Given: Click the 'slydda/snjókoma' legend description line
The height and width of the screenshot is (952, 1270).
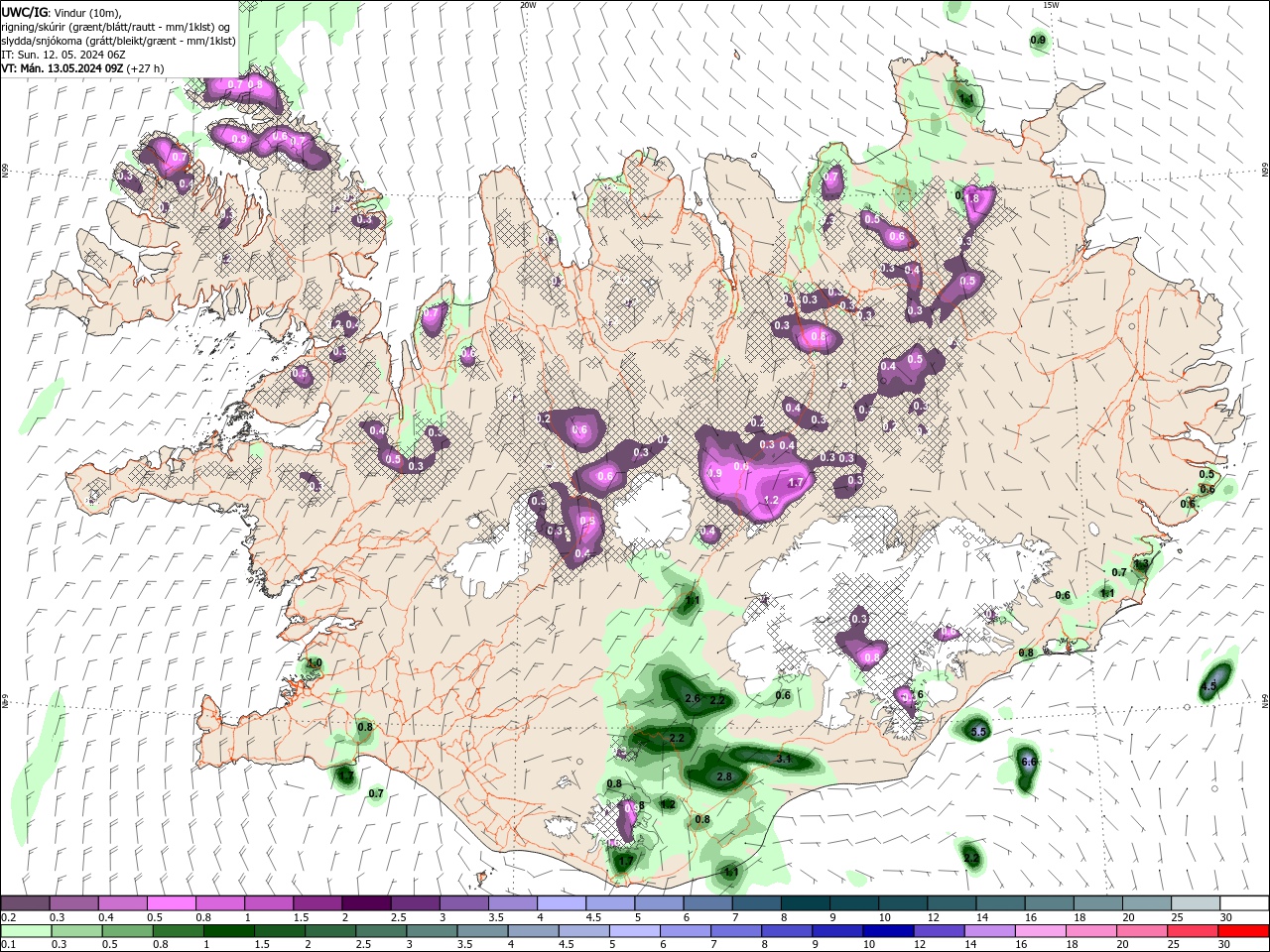Looking at the screenshot, I should [118, 41].
